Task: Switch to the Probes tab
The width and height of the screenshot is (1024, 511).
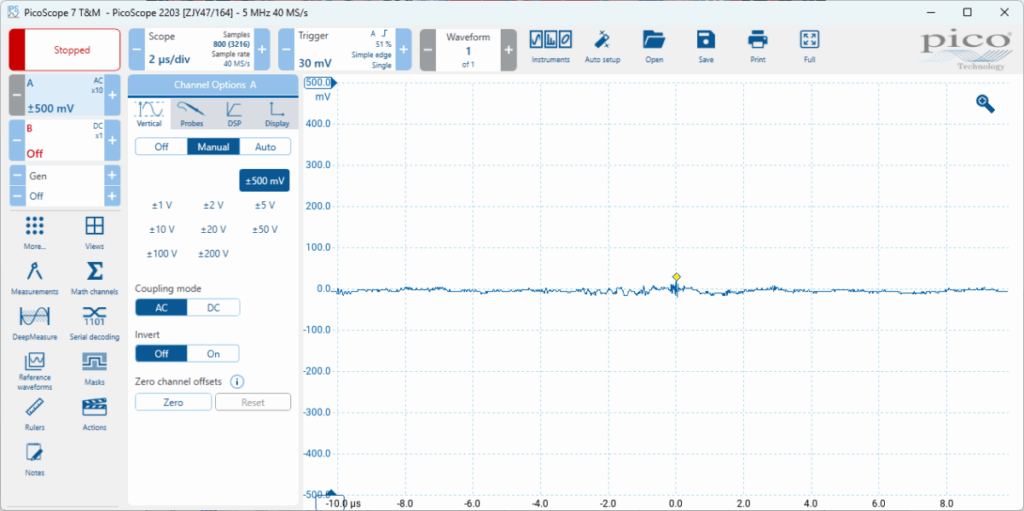Action: click(191, 114)
